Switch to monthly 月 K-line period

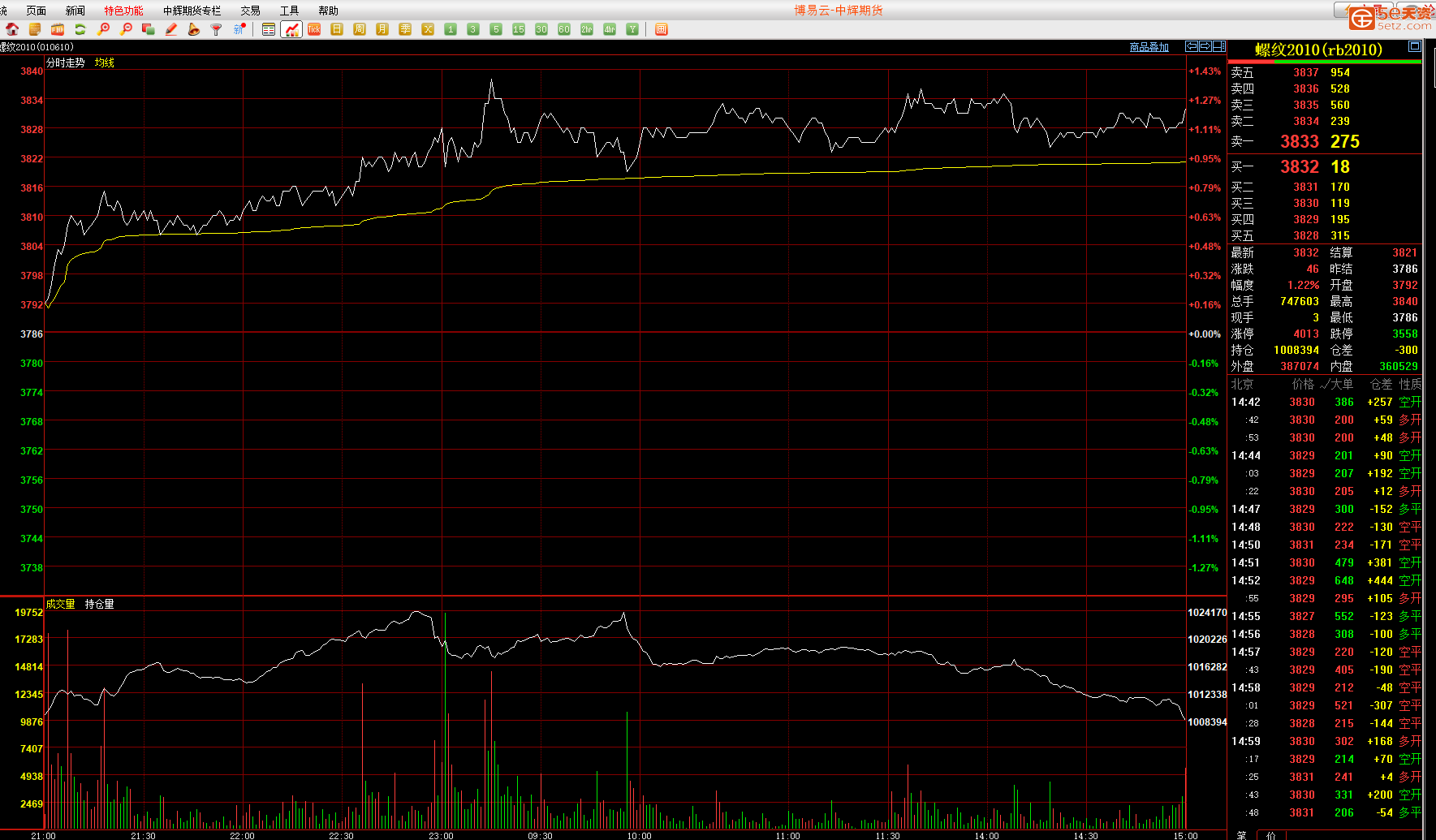pos(382,29)
